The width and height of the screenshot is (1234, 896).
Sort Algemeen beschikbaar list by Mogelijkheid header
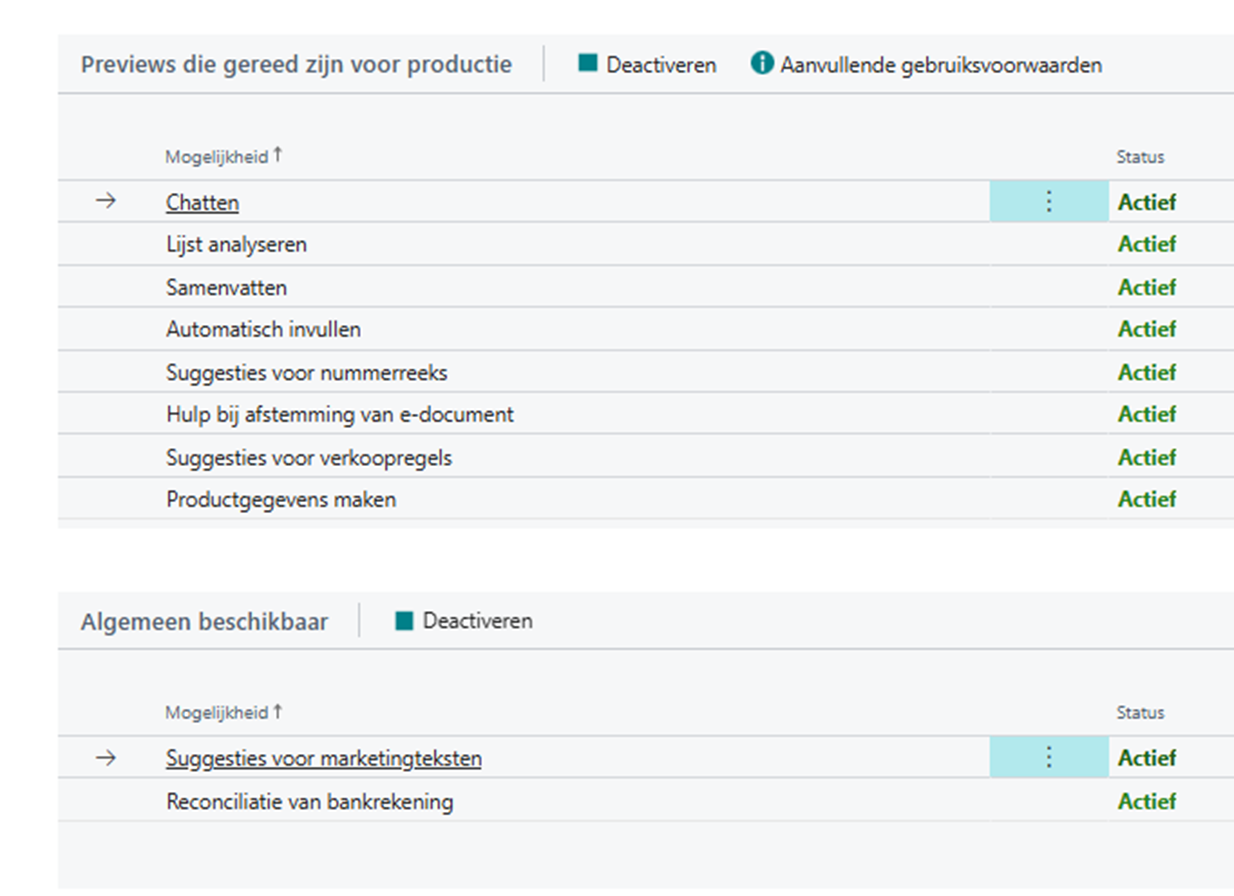218,713
